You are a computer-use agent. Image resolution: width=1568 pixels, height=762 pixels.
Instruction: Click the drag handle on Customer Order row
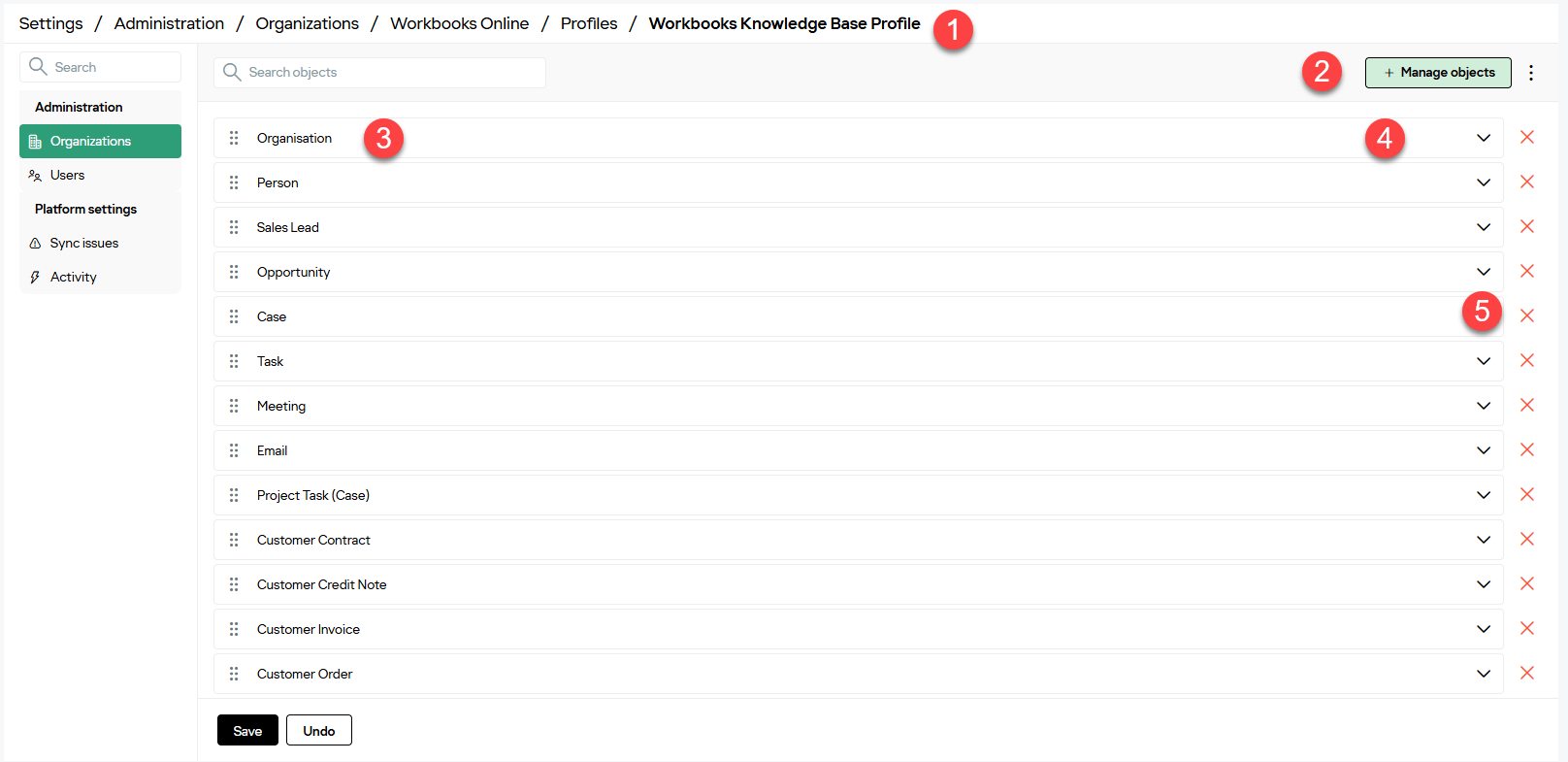234,674
